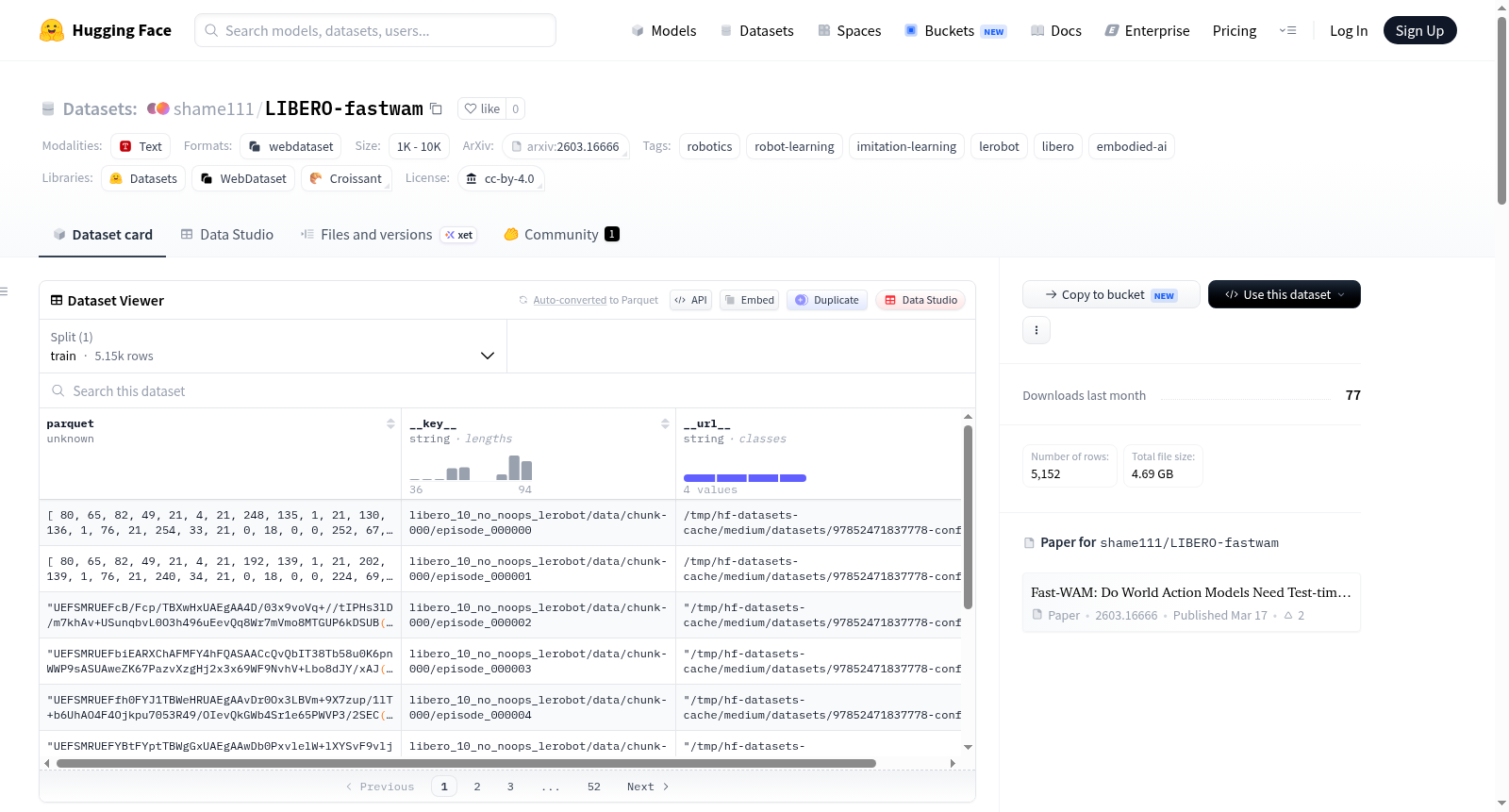The image size is (1509, 812).
Task: Click the Datasets library tag
Action: tap(143, 178)
